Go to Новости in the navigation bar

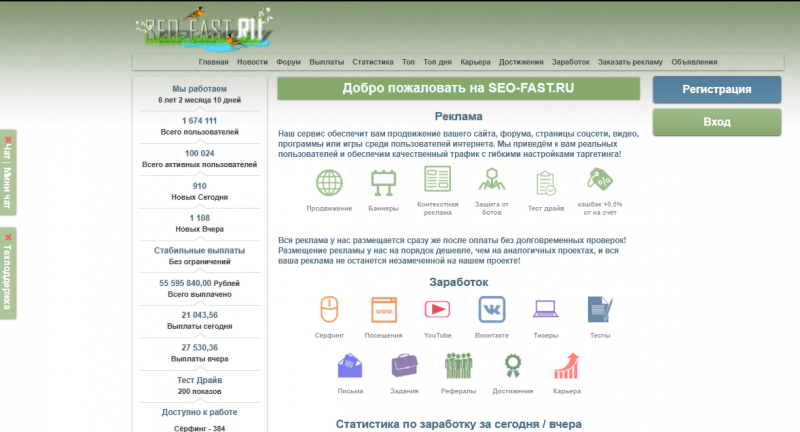click(x=252, y=62)
